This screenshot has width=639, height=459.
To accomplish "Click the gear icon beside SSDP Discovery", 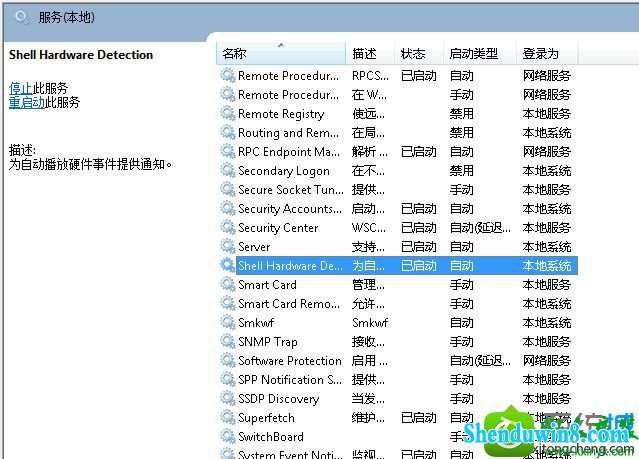I will [228, 399].
